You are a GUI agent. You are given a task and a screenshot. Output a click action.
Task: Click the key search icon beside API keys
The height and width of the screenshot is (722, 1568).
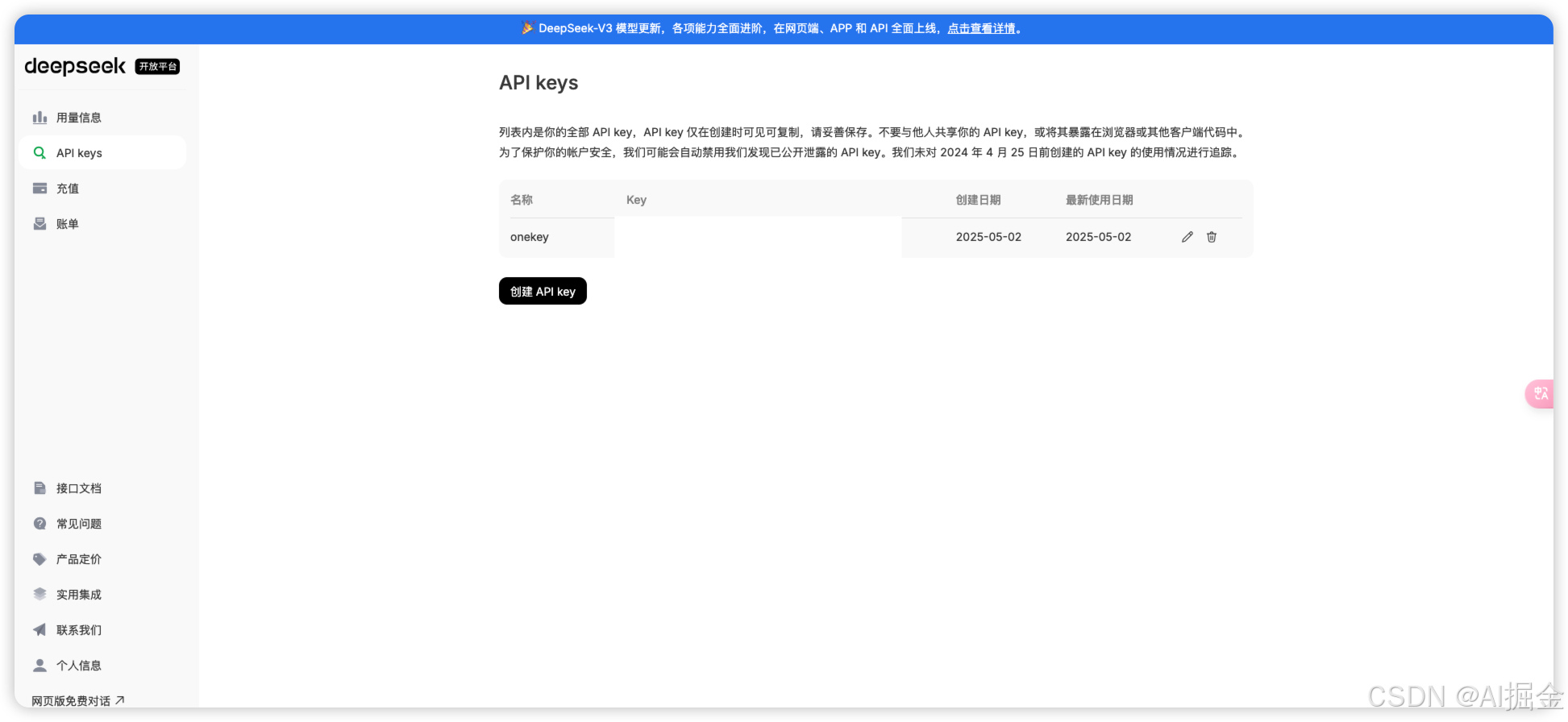tap(40, 153)
